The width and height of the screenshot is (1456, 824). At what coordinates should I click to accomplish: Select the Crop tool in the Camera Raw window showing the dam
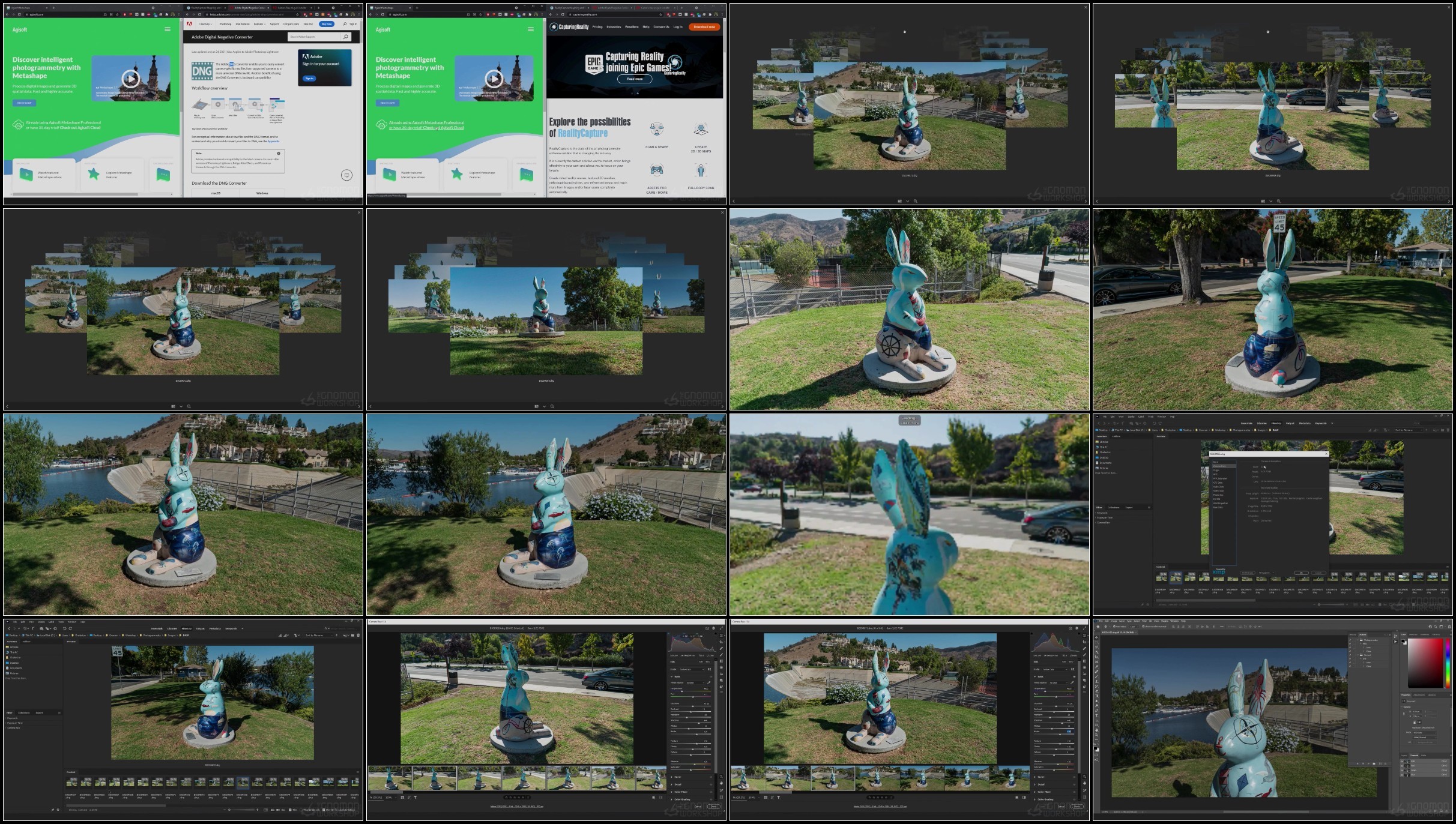pyautogui.click(x=1084, y=642)
